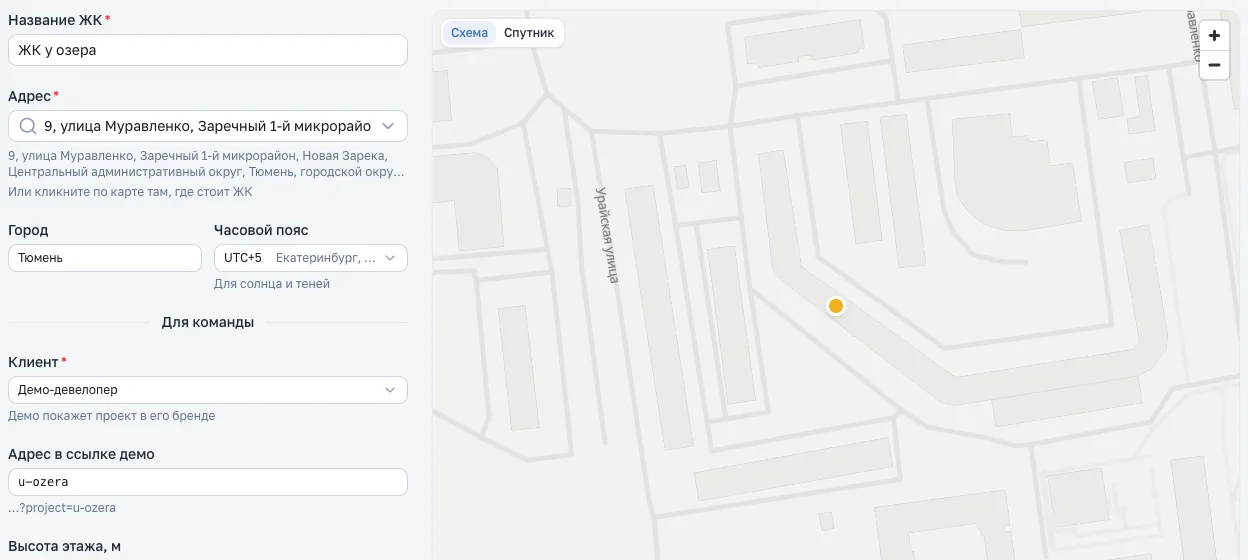Click the Часовой пояс label
The height and width of the screenshot is (560, 1248).
(261, 230)
